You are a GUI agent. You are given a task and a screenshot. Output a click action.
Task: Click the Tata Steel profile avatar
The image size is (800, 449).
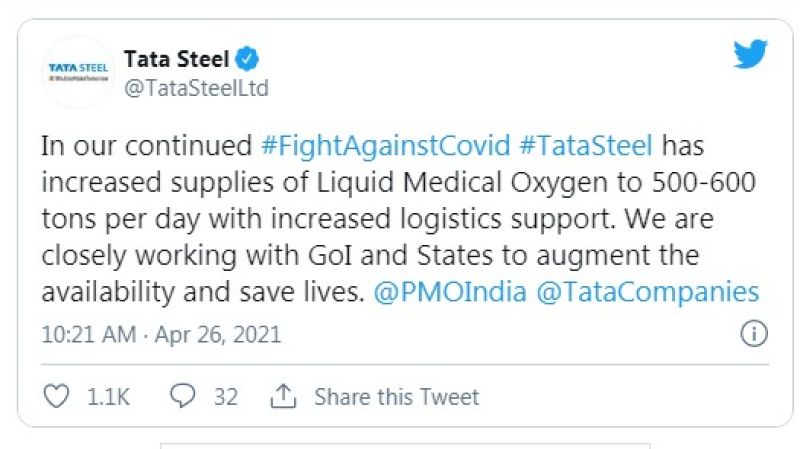pos(78,71)
